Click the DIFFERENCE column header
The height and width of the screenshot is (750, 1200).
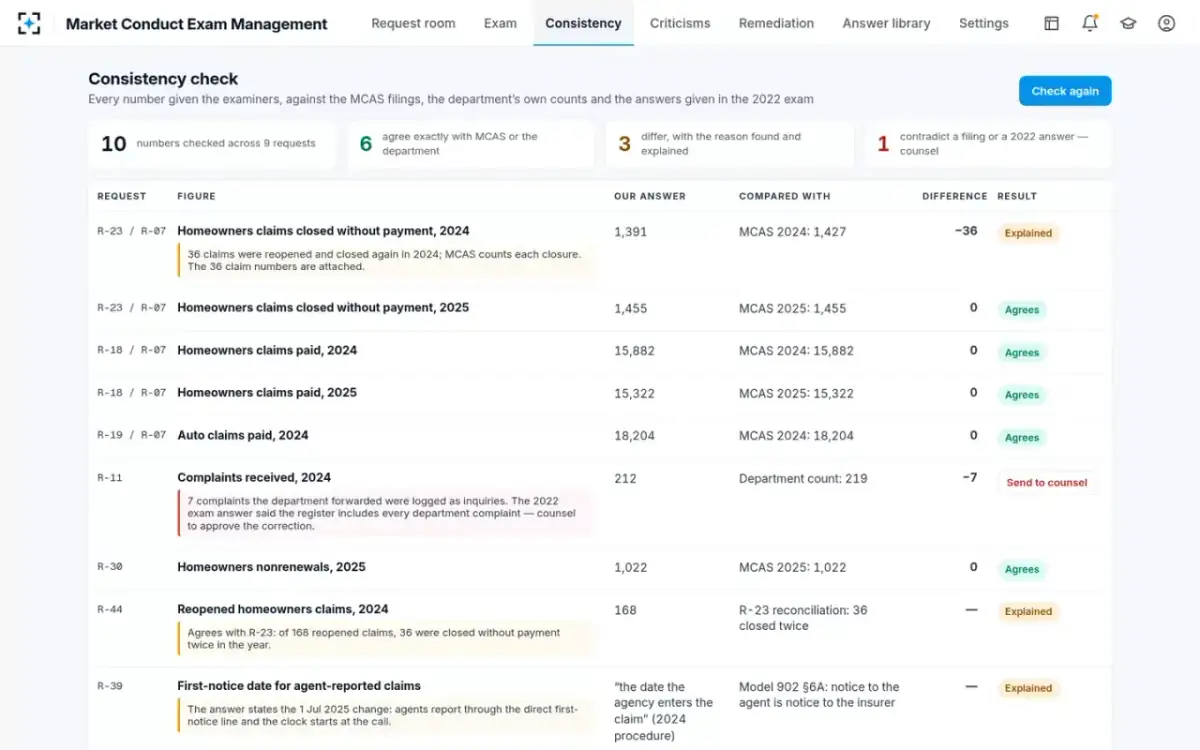954,196
